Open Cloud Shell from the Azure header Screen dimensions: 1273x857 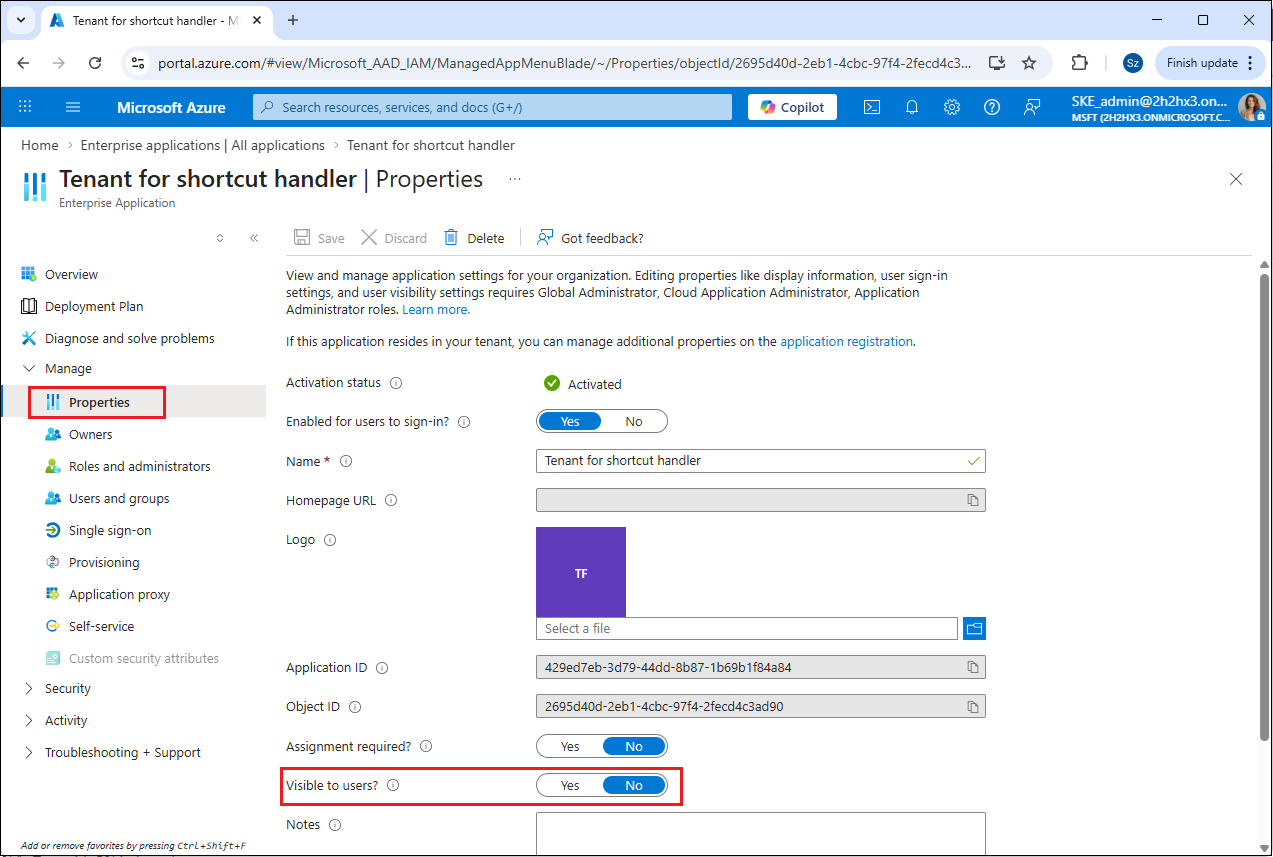point(872,107)
